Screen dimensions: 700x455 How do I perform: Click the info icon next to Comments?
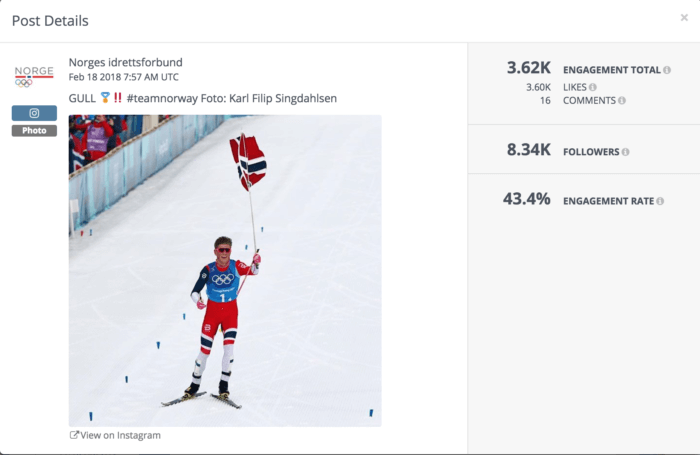coord(622,101)
